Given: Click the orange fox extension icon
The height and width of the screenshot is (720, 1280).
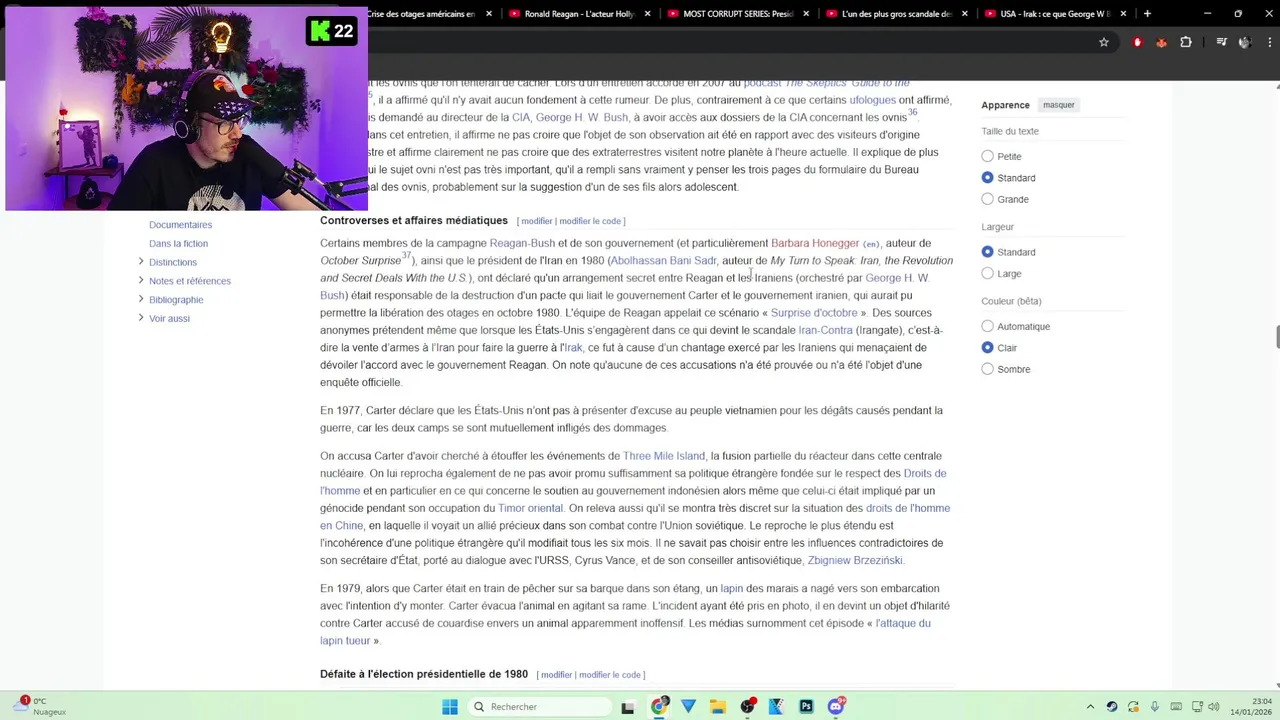Looking at the screenshot, I should click(1161, 42).
